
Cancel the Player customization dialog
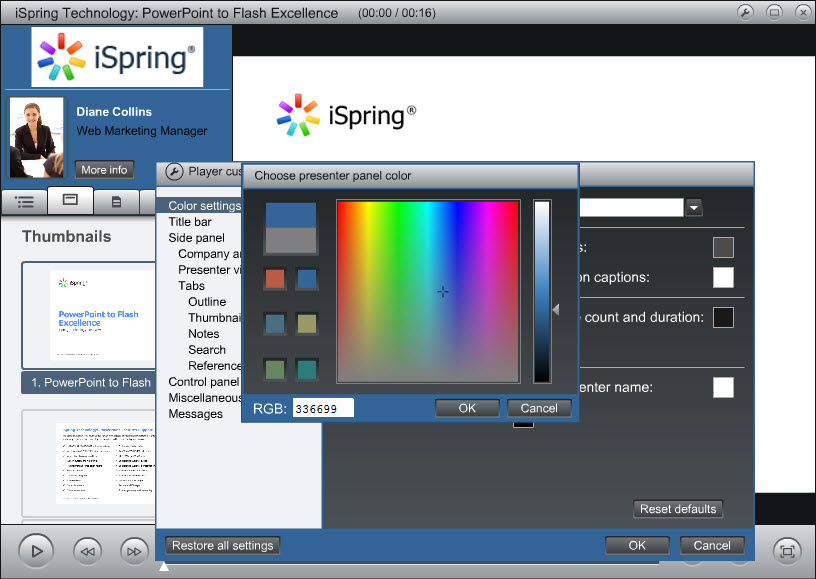(x=712, y=545)
